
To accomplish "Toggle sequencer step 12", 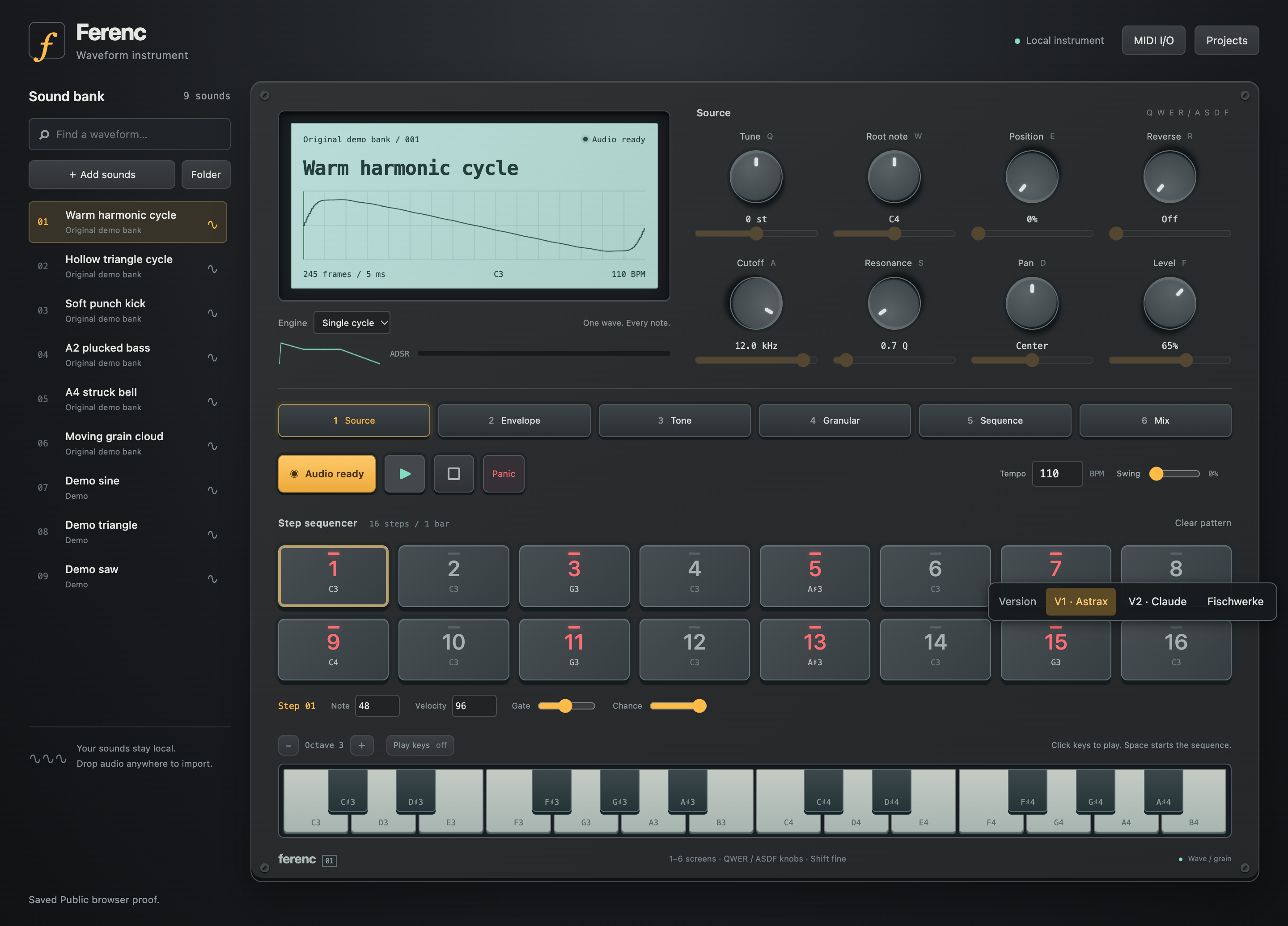I will pyautogui.click(x=694, y=650).
